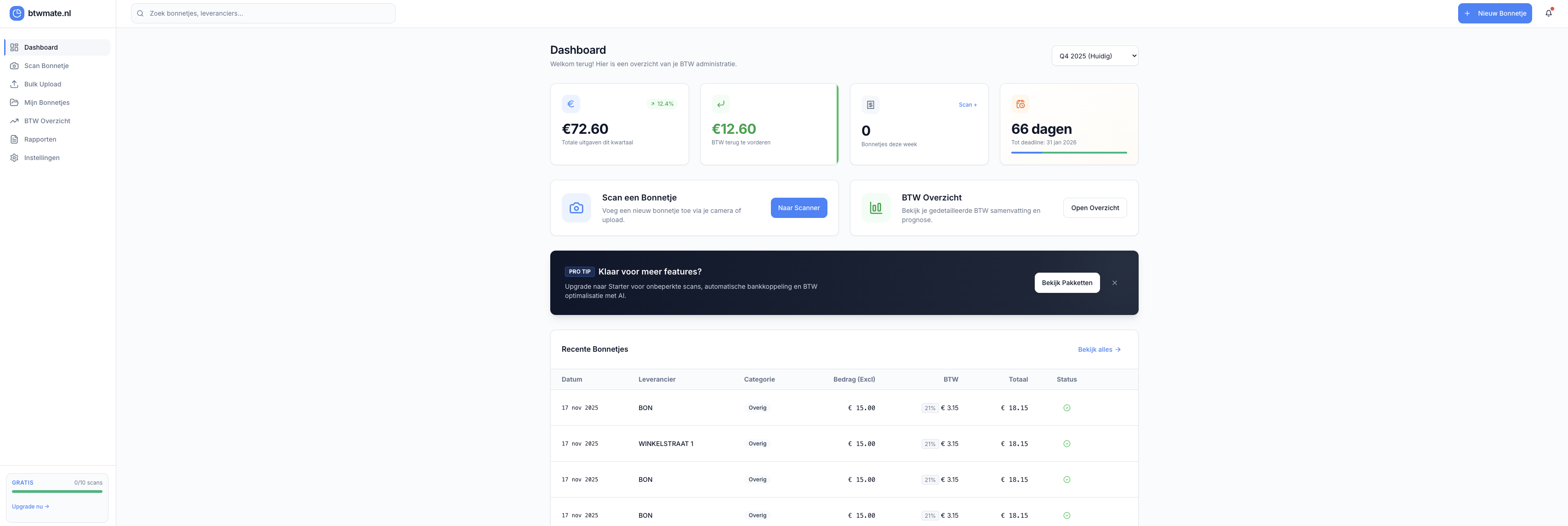
Task: Click the Bekijk Pakketten button
Action: tap(1066, 283)
